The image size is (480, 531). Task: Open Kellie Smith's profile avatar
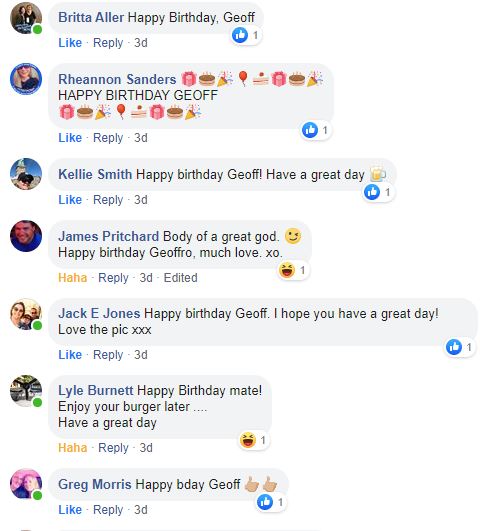tap(26, 174)
